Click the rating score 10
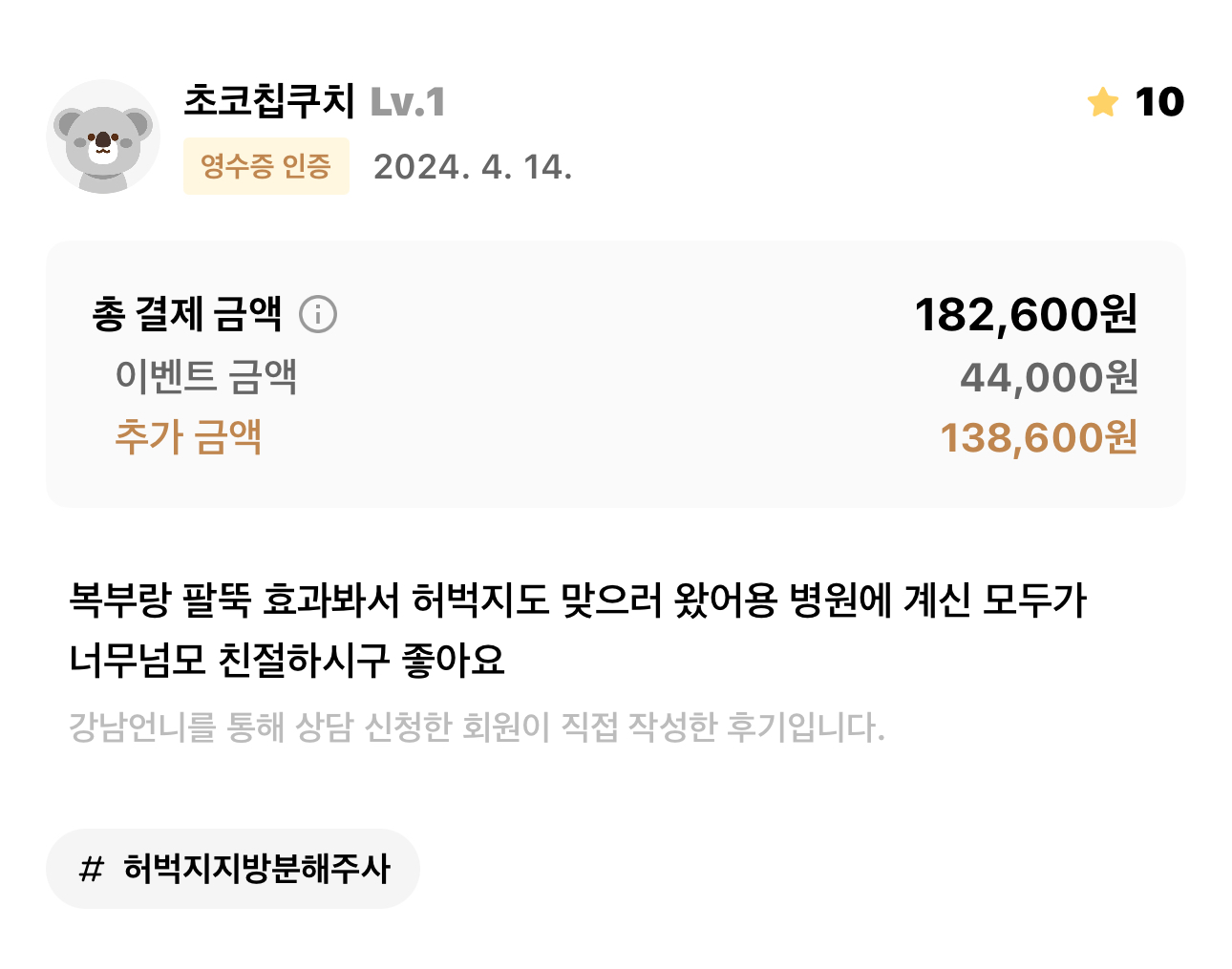The image size is (1232, 969). click(1159, 102)
